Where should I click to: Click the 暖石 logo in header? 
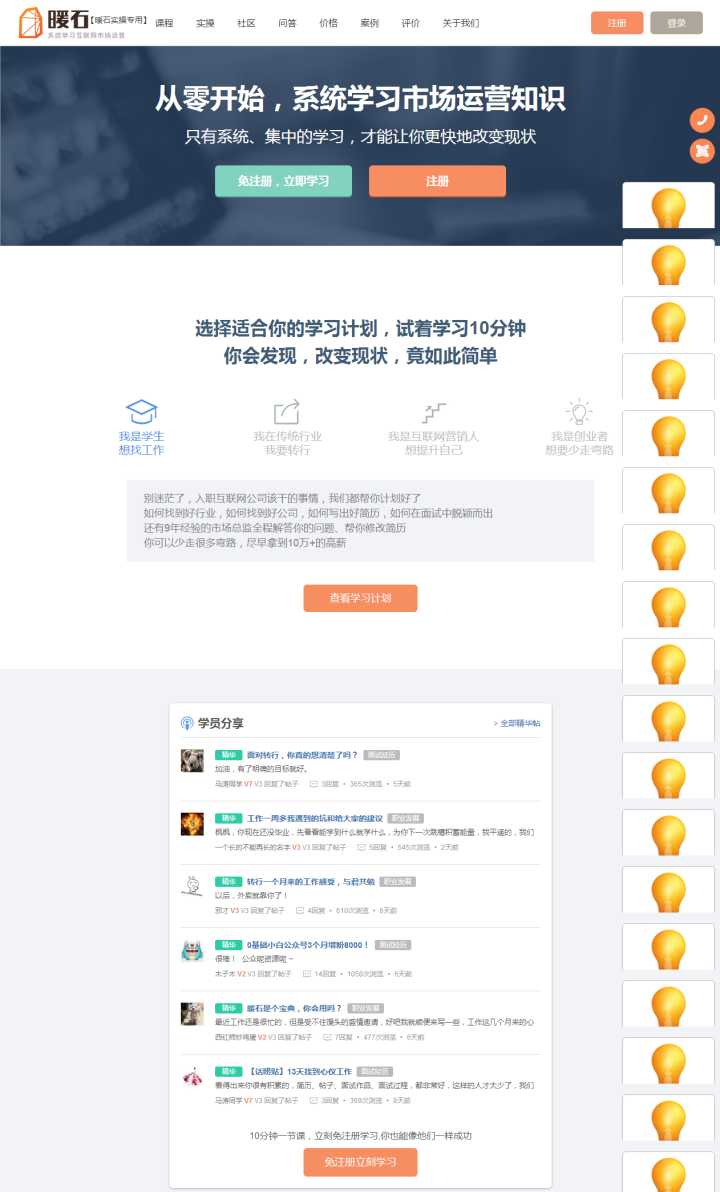[x=83, y=23]
